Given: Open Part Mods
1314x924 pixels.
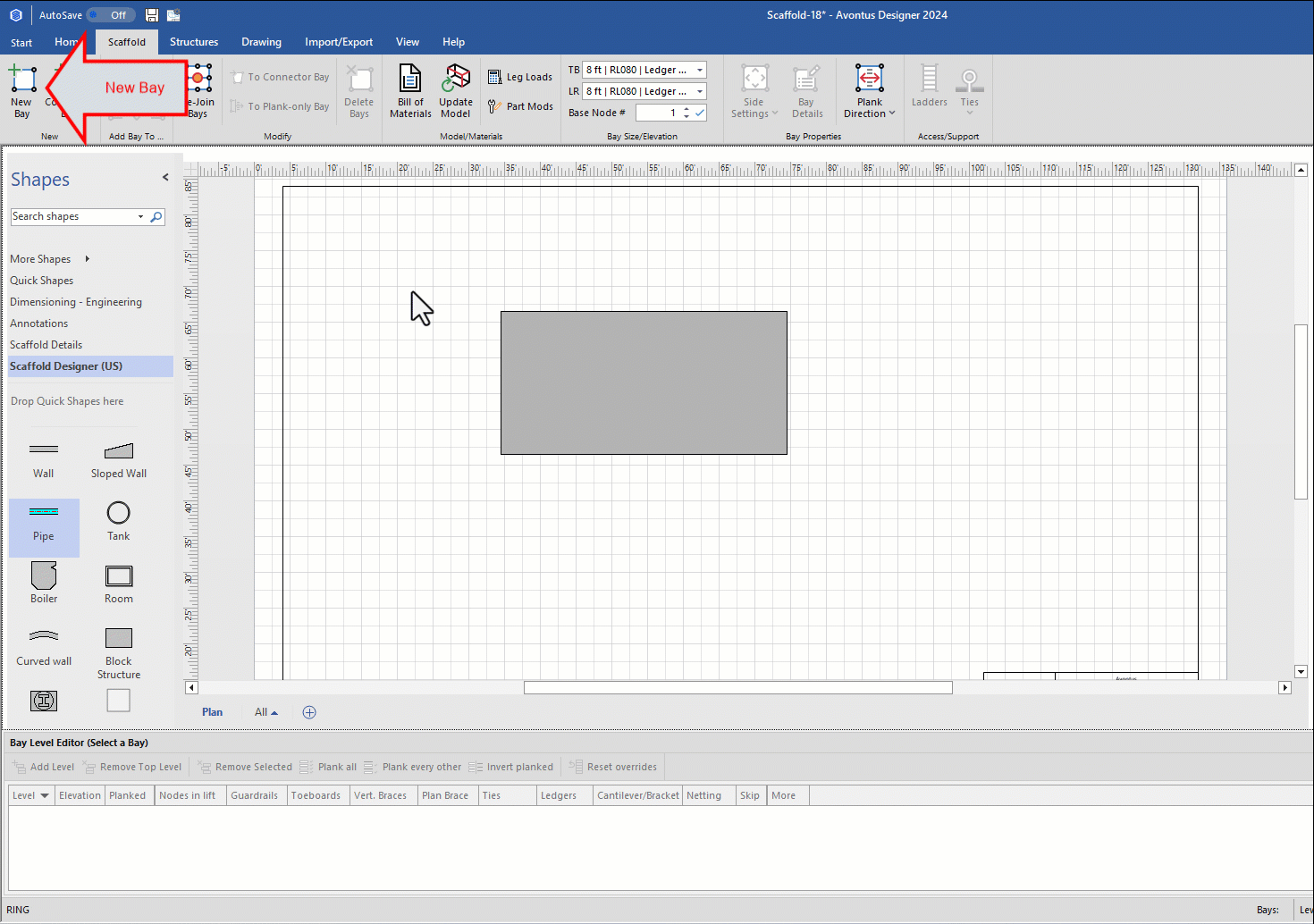Looking at the screenshot, I should 520,106.
